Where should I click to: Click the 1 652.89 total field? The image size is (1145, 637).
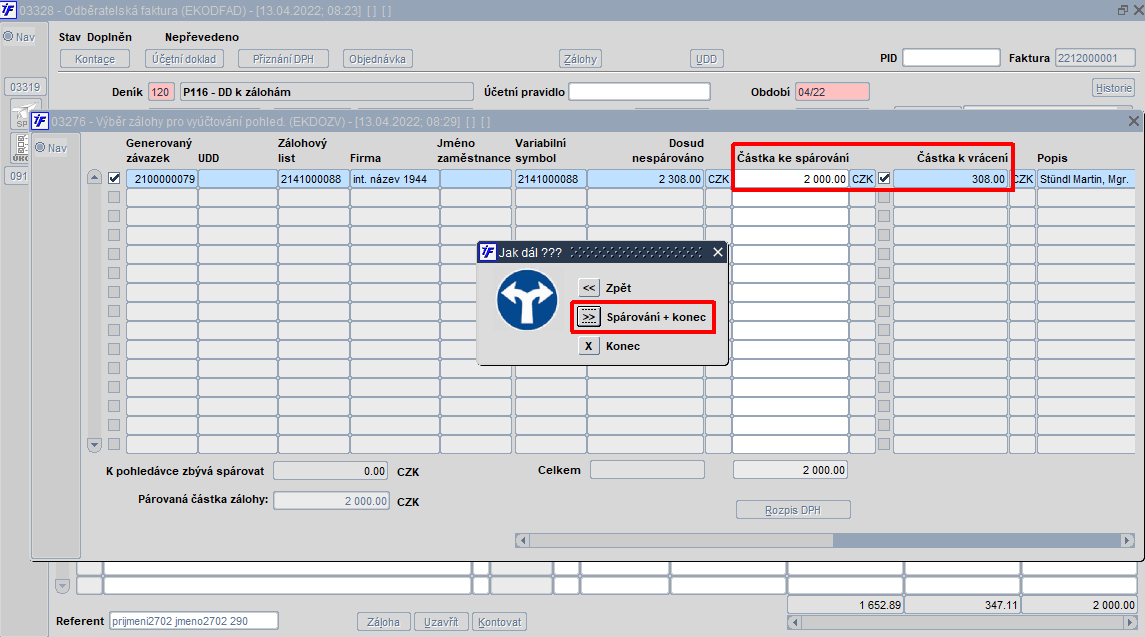click(846, 605)
